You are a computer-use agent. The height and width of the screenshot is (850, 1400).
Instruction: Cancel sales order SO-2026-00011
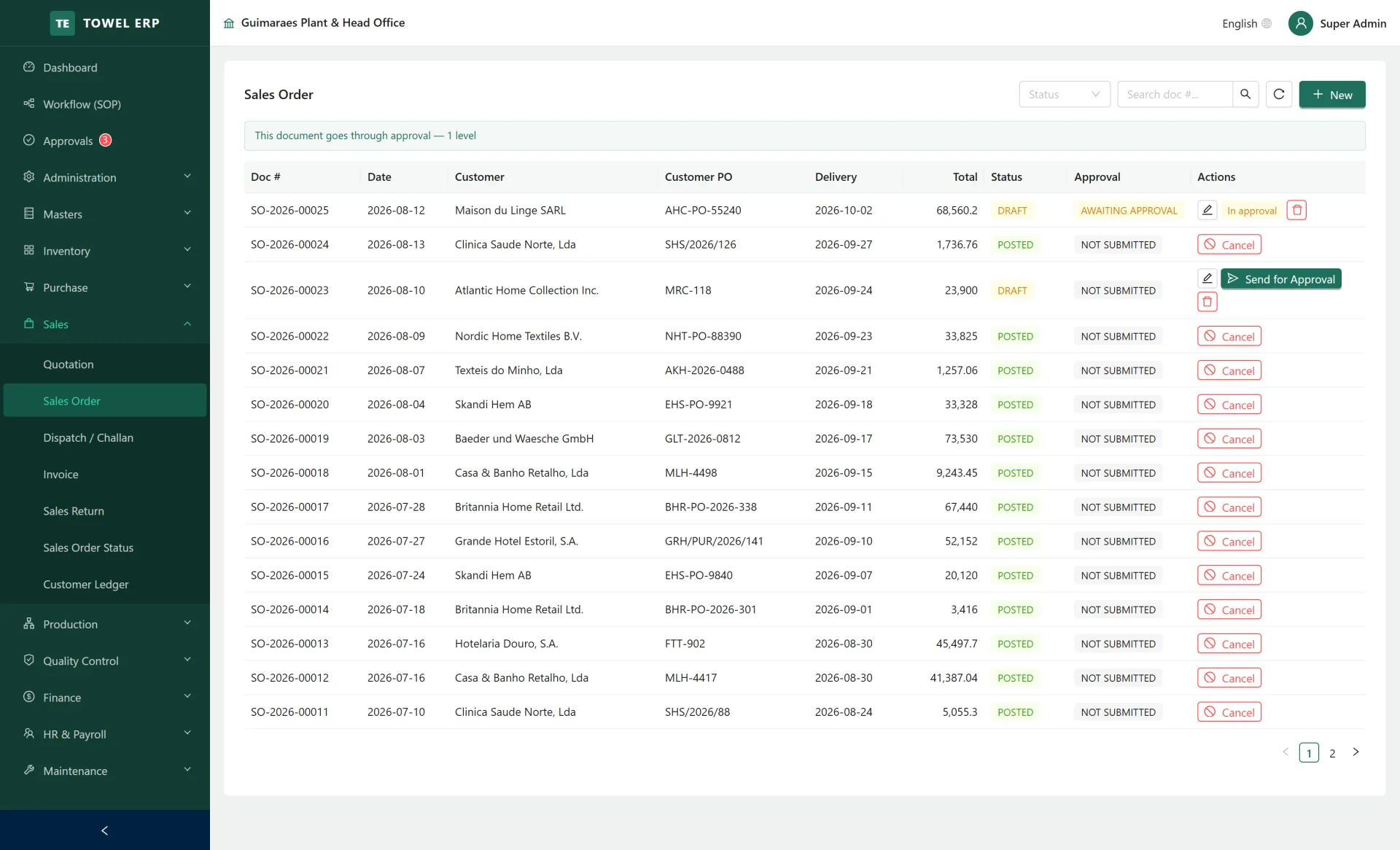coord(1229,712)
